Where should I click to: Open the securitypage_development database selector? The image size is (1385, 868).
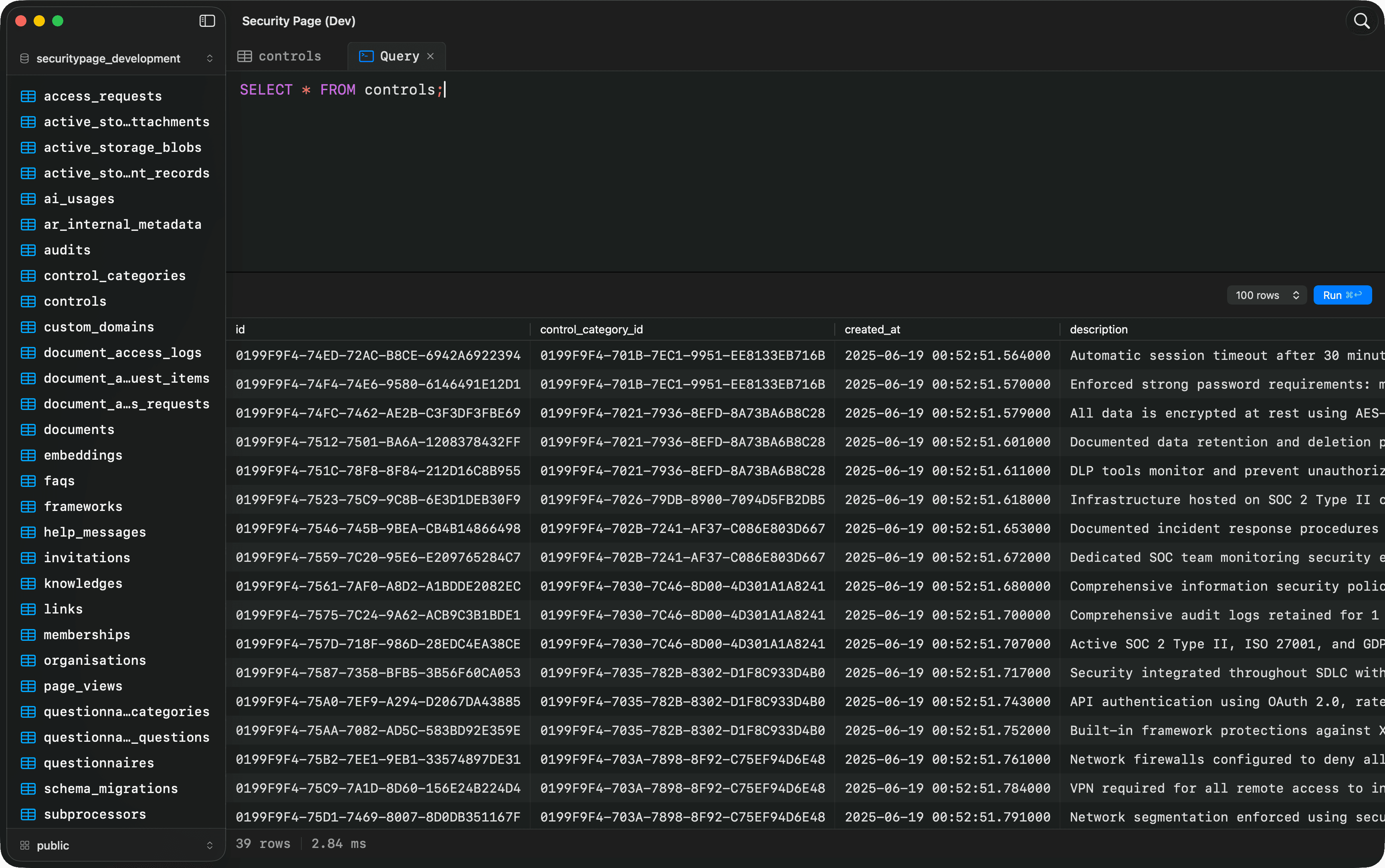[x=210, y=58]
